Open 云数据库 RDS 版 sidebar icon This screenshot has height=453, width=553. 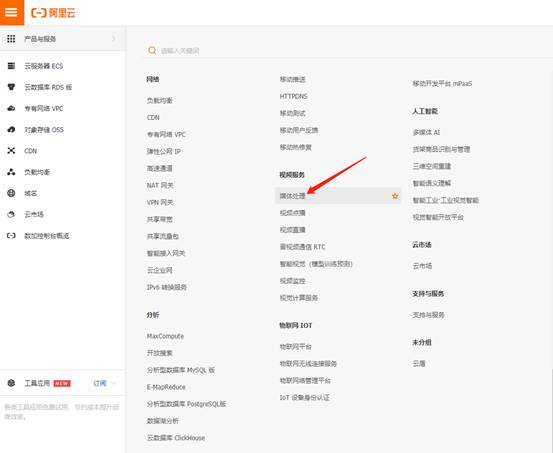[11, 87]
